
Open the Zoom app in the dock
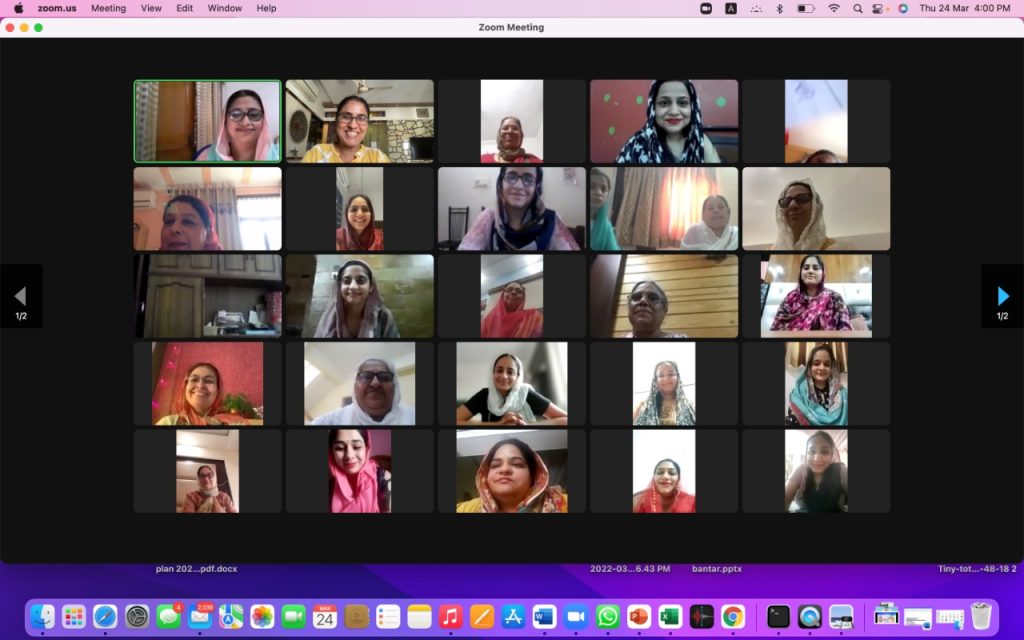(575, 617)
